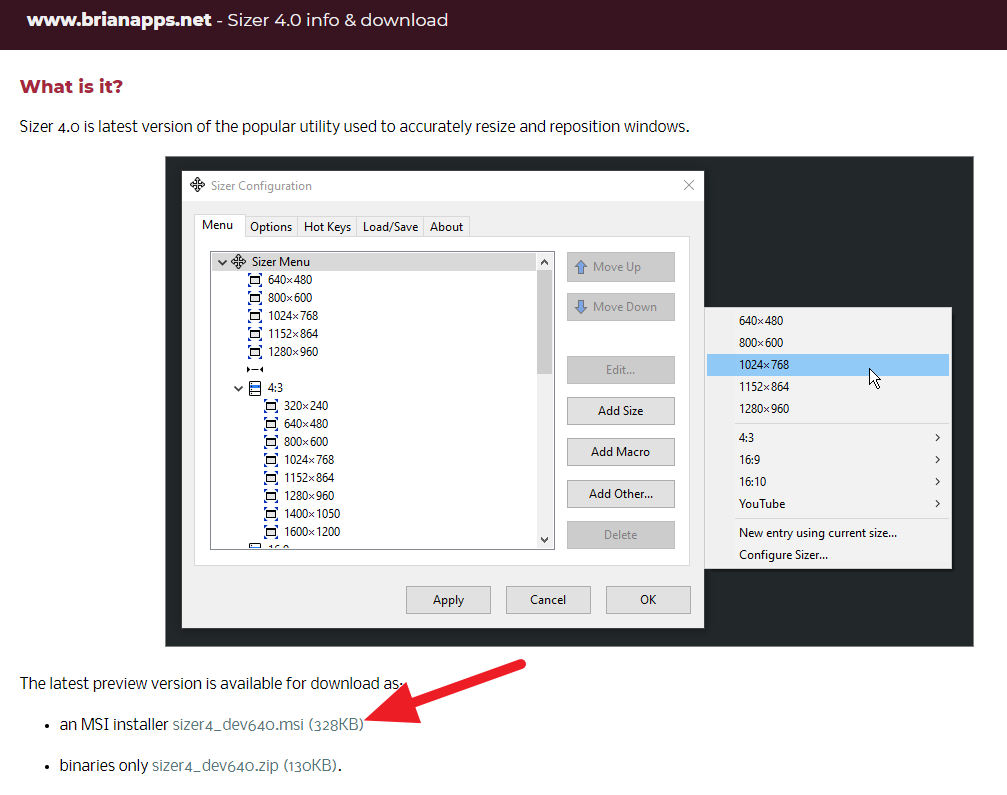The width and height of the screenshot is (1007, 795).
Task: Collapse the 4:3 tree group
Action: click(x=238, y=388)
